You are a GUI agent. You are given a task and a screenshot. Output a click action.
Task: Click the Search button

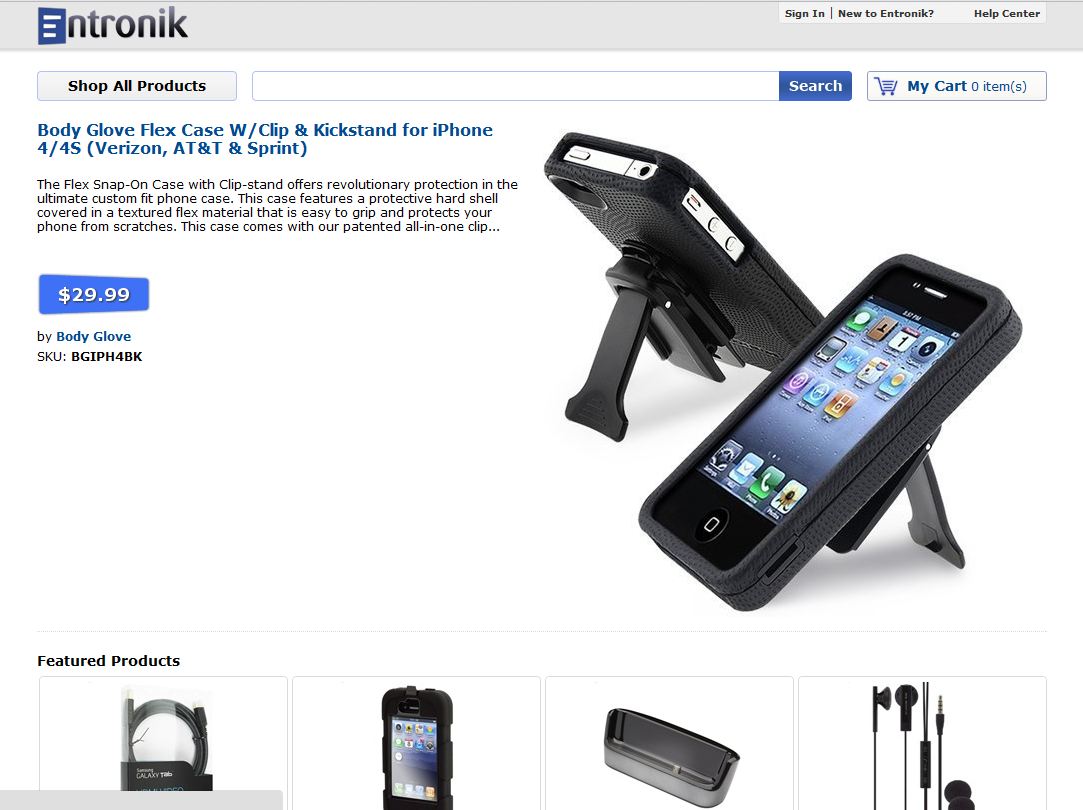815,86
